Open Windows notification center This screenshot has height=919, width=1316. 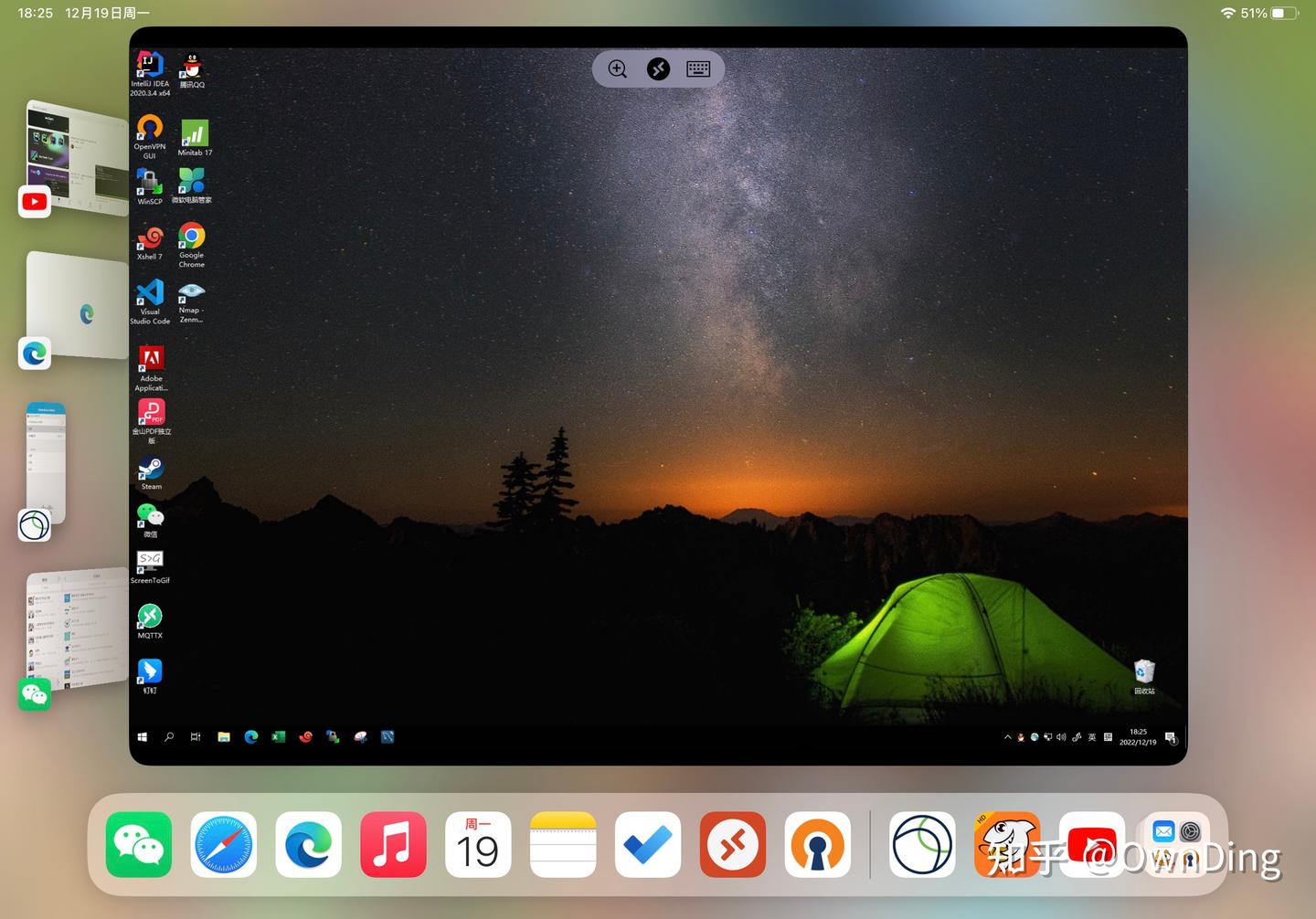click(1171, 738)
